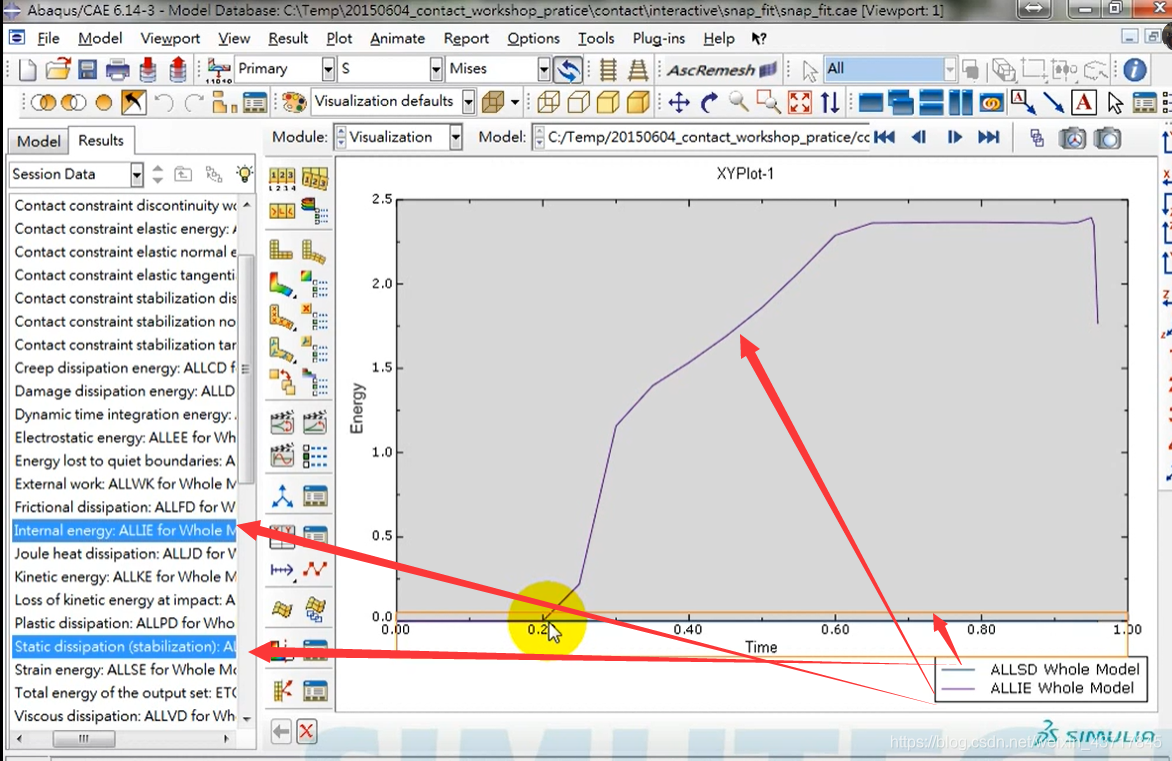Toggle the replace selected display group icon
Viewport: 1172px width, 761px height.
43,102
